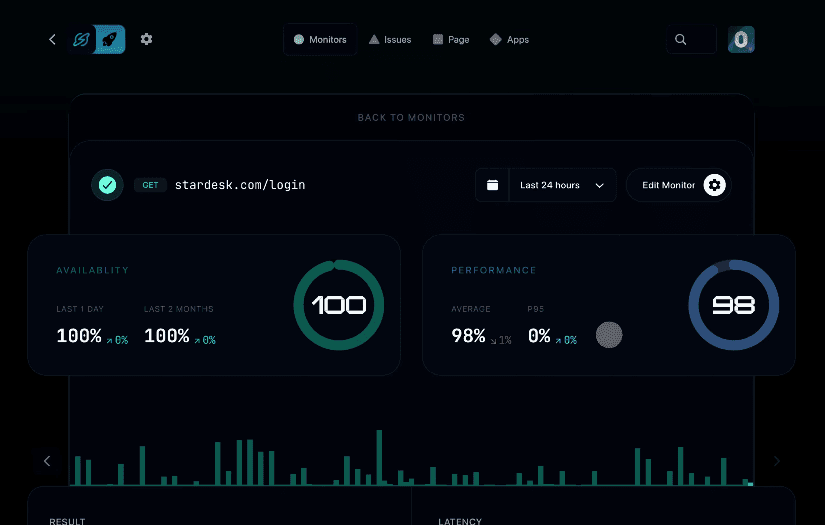The width and height of the screenshot is (825, 525).
Task: Advance chart with the next arrow
Action: tap(777, 461)
